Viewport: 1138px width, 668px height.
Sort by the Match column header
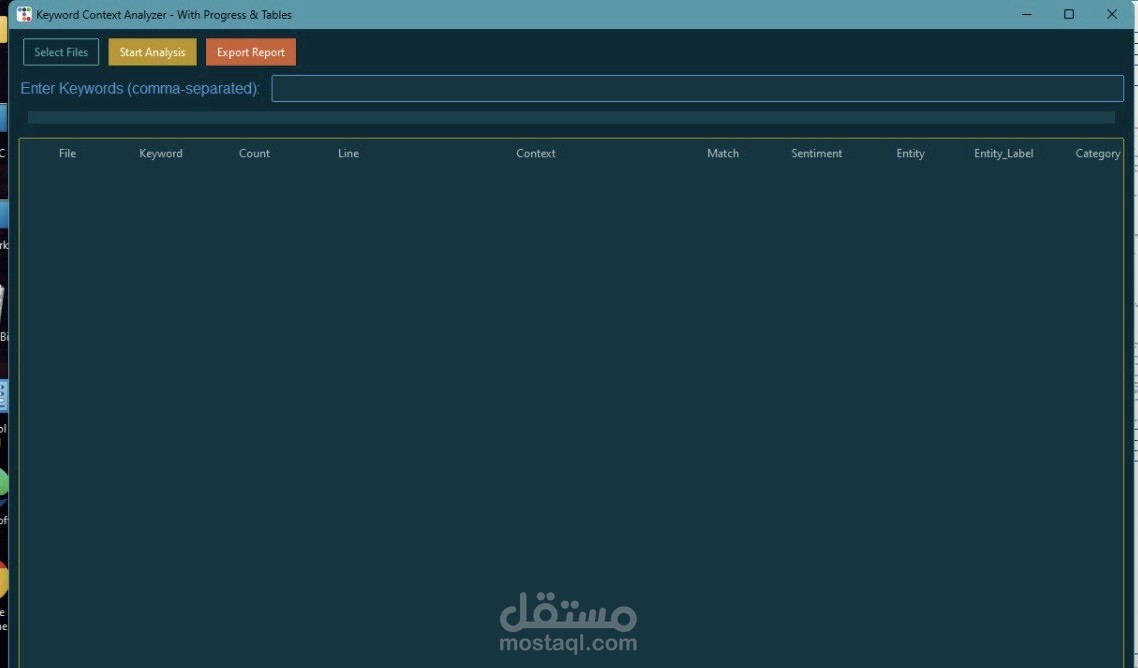tap(723, 153)
